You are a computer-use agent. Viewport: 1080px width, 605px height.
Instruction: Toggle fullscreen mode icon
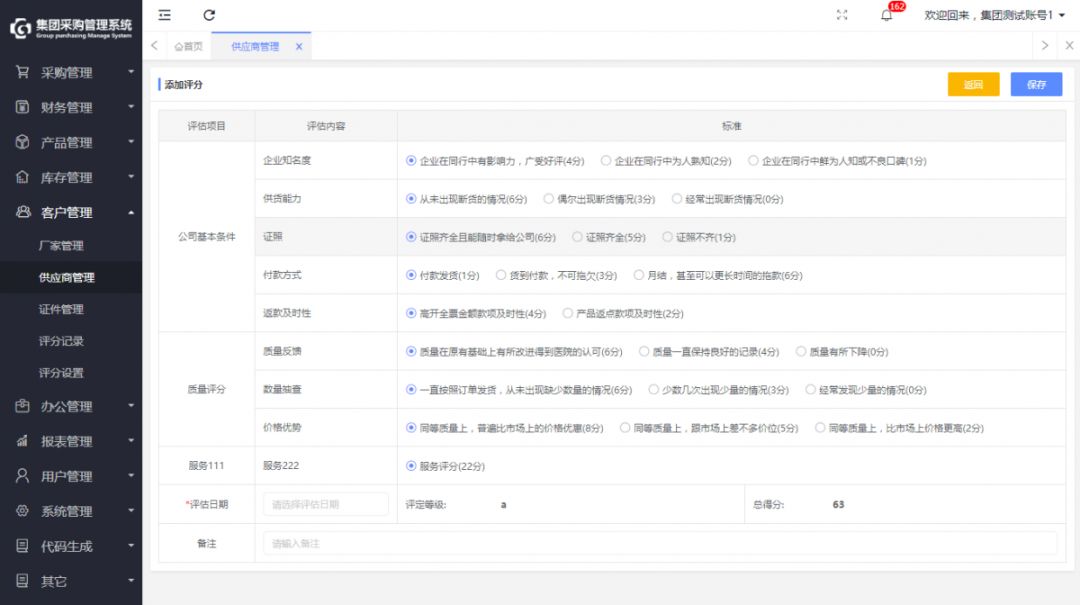[x=842, y=14]
